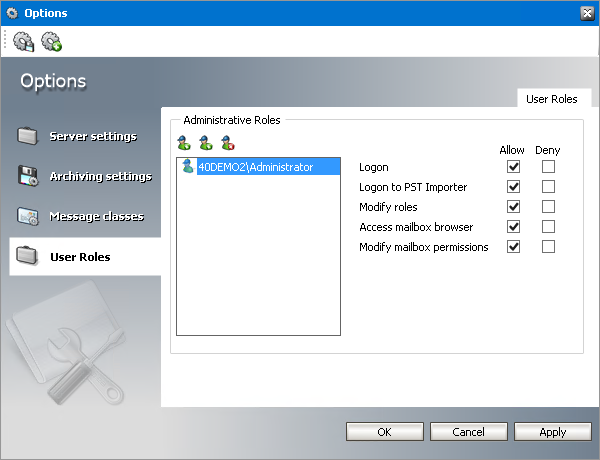
Task: Open Message classes via its envelope icon
Action: (x=28, y=216)
